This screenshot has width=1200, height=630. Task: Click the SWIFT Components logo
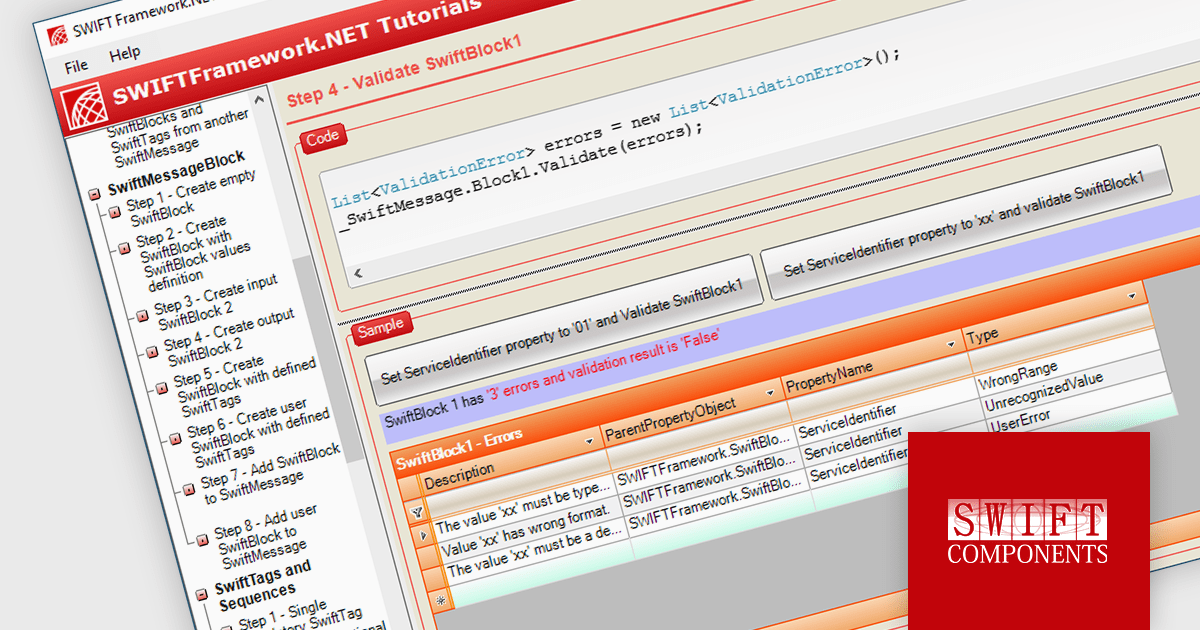[1028, 531]
